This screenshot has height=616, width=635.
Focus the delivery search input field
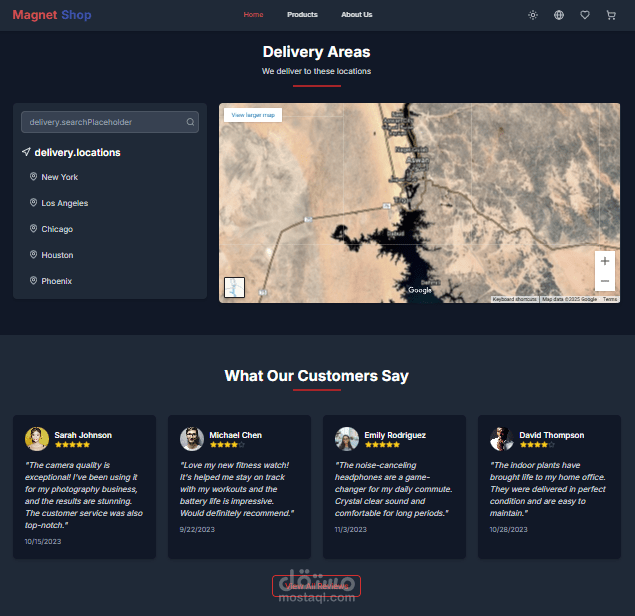click(x=110, y=122)
